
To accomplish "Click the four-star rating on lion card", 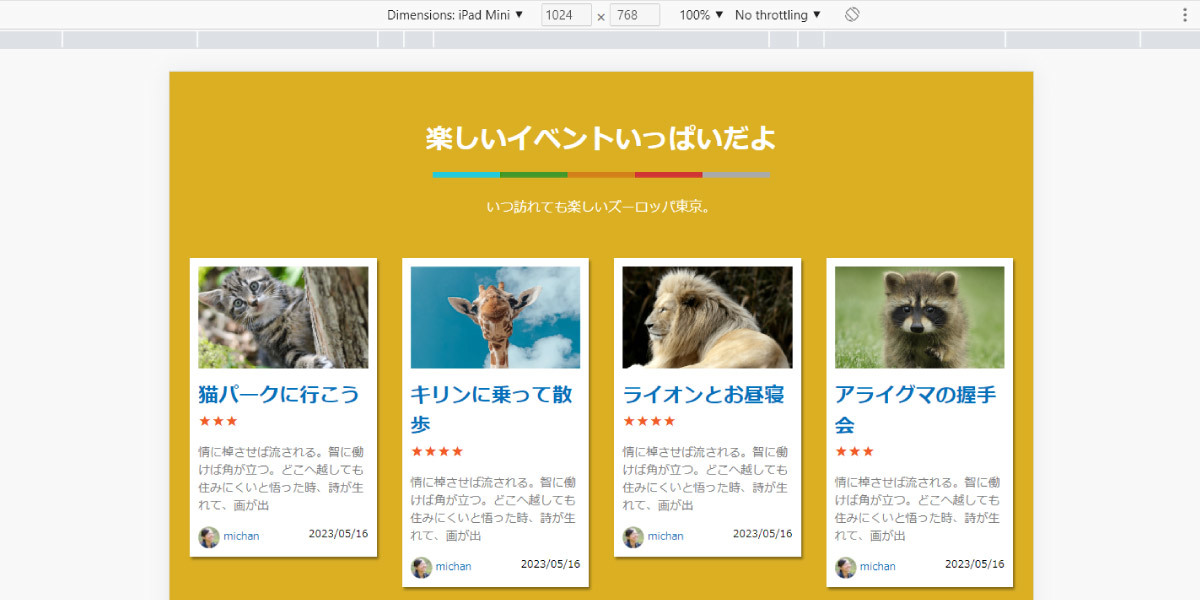I will tap(649, 422).
